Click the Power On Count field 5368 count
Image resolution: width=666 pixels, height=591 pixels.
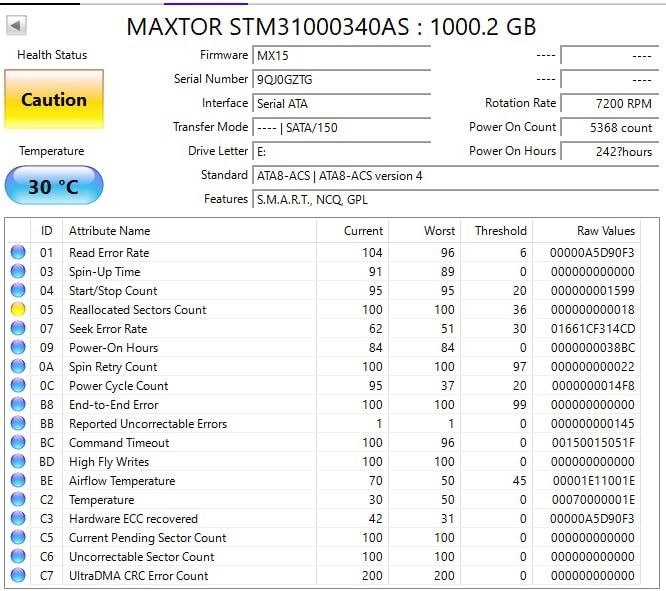point(610,127)
